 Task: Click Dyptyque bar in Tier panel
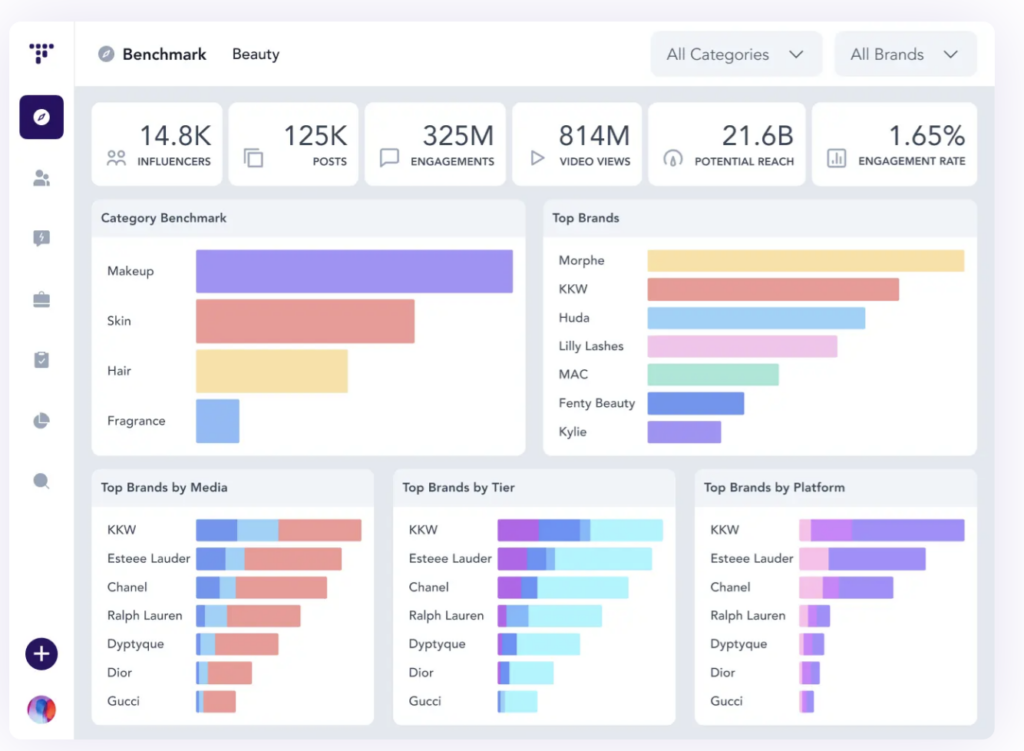pos(539,644)
